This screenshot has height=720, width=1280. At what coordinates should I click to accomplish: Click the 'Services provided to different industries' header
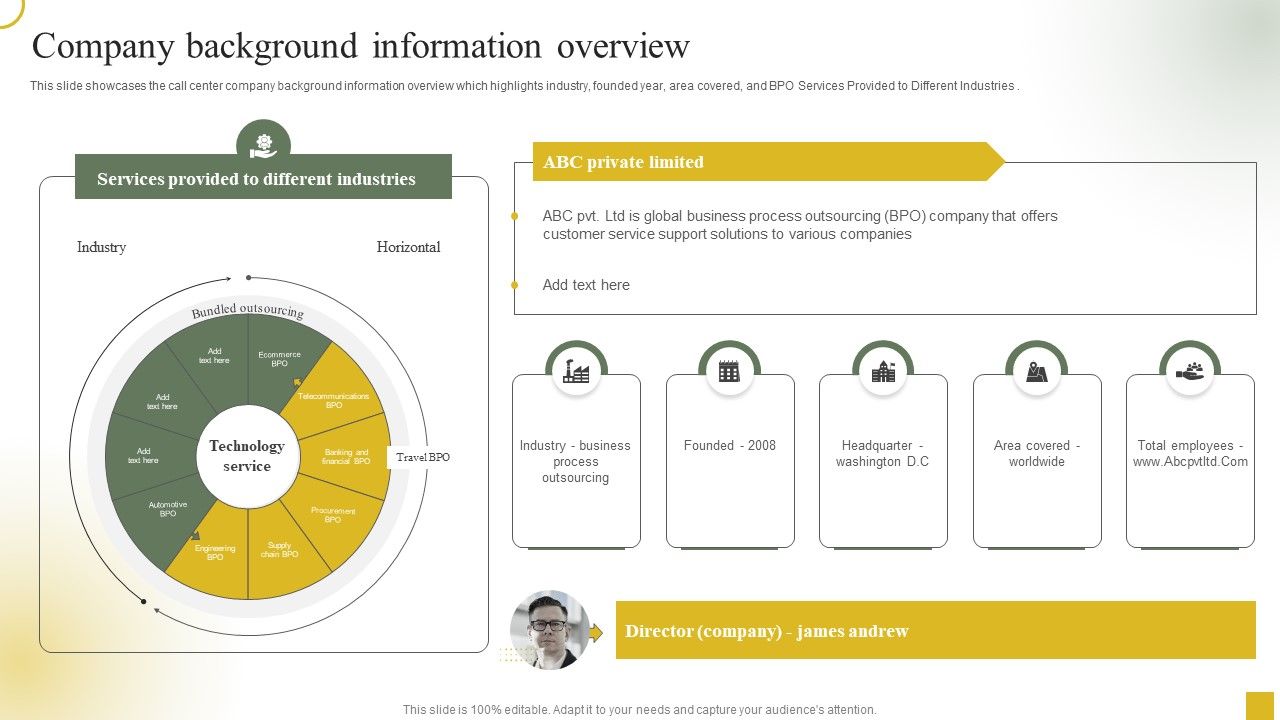click(263, 179)
